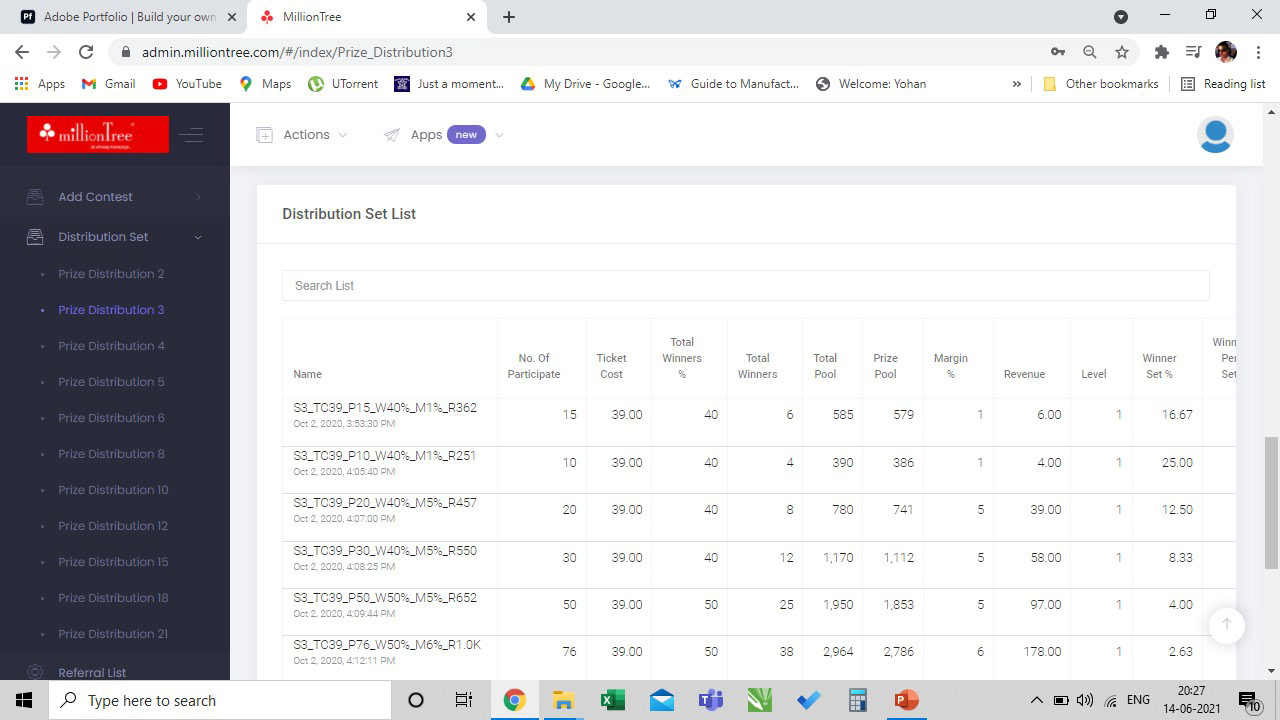Click Revenue value 178.00
This screenshot has width=1280, height=720.
pos(1042,652)
